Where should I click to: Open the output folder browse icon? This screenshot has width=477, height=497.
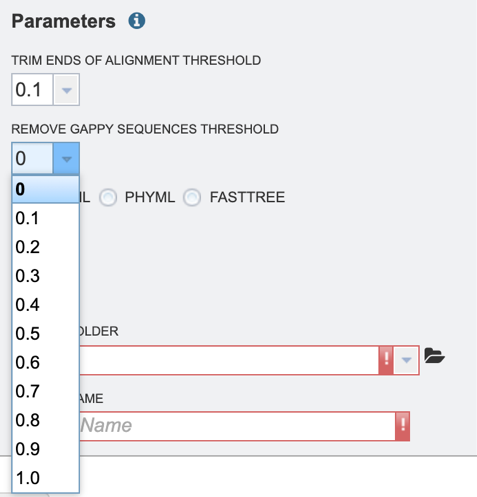(x=434, y=355)
